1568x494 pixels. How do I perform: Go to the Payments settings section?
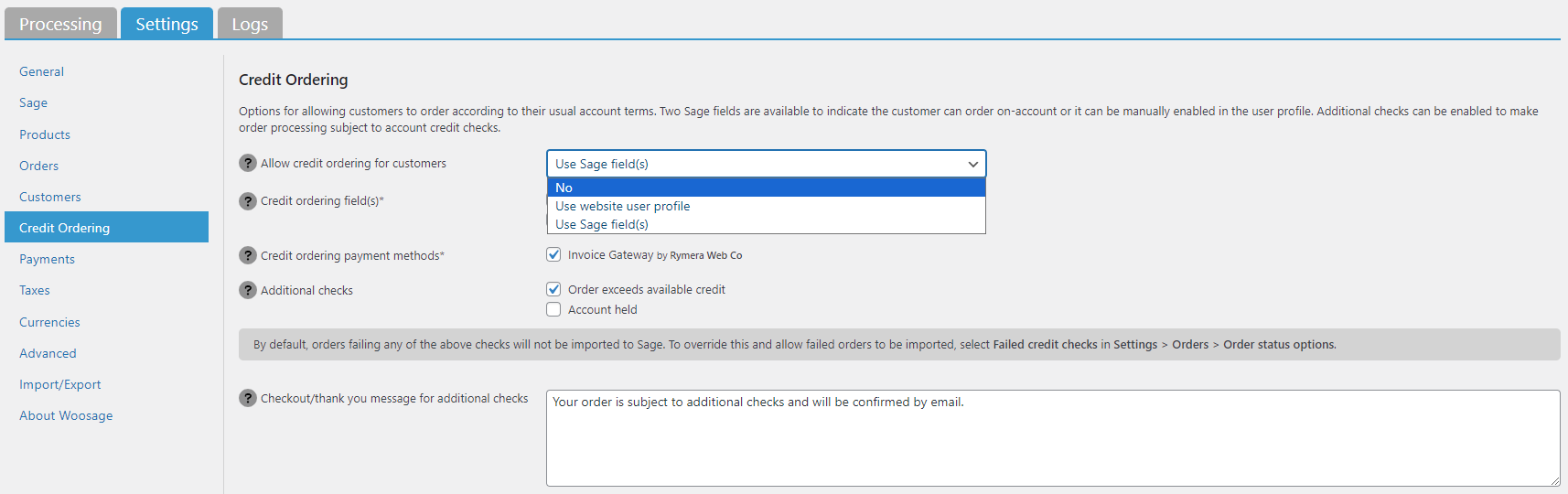click(47, 259)
